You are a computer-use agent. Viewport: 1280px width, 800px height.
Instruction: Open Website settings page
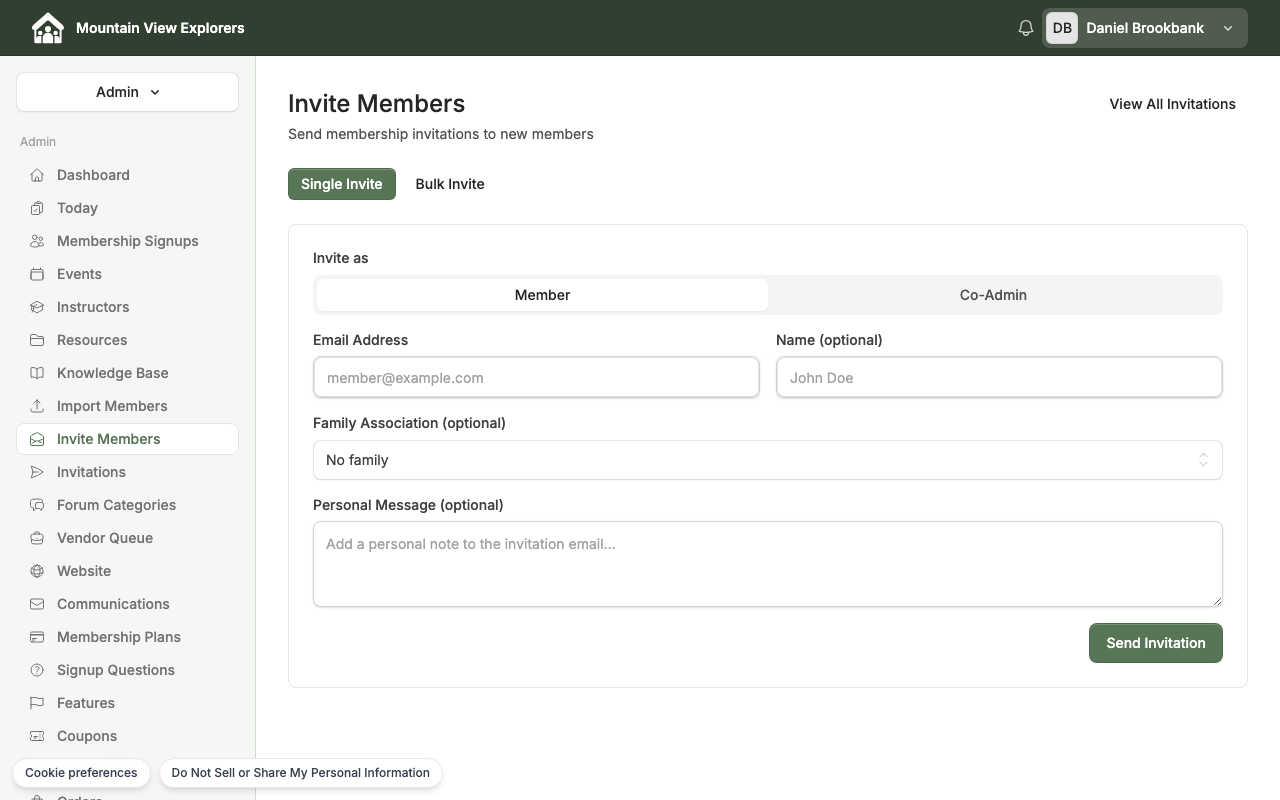point(127,571)
